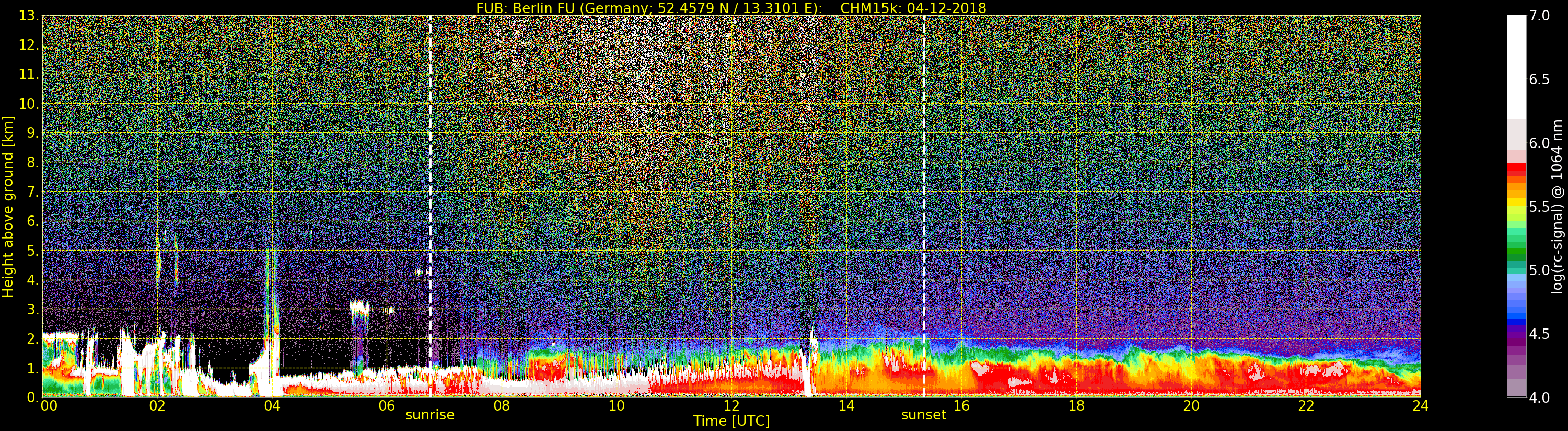1568x431 pixels.
Task: Select the '2.' height axis tick label
Action: pyautogui.click(x=32, y=339)
